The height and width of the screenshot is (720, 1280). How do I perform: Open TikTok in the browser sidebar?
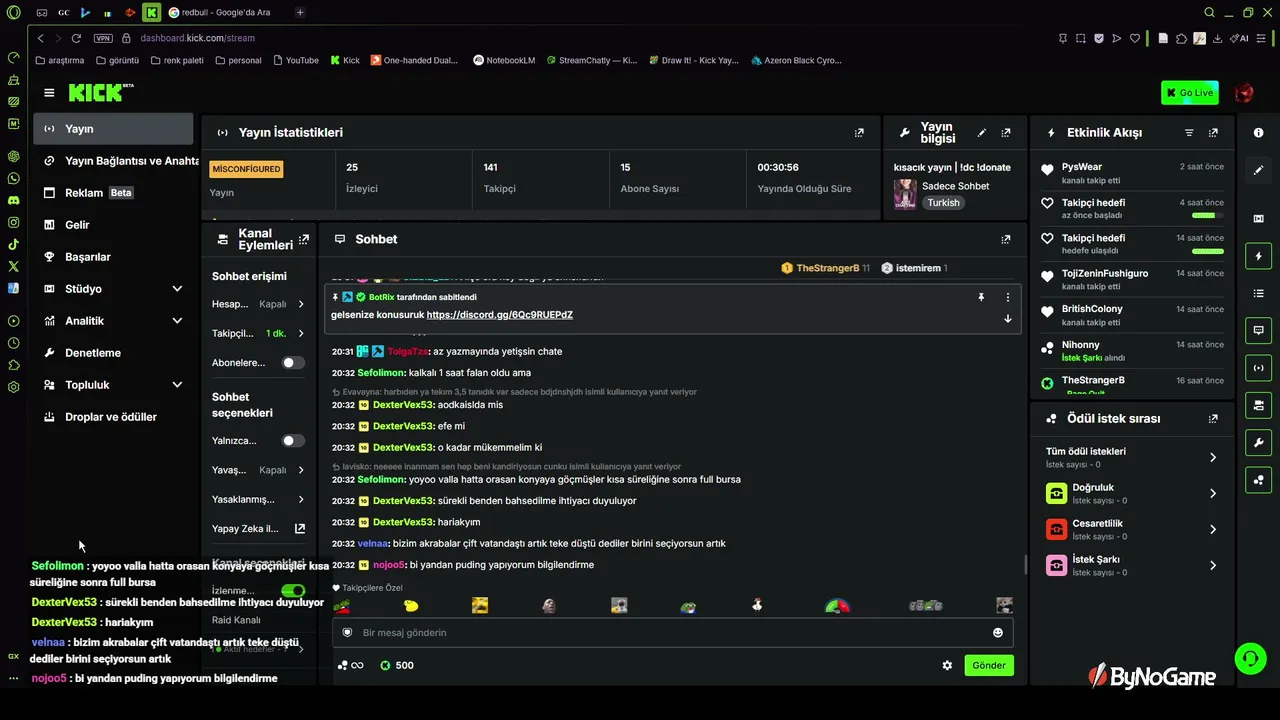13,244
